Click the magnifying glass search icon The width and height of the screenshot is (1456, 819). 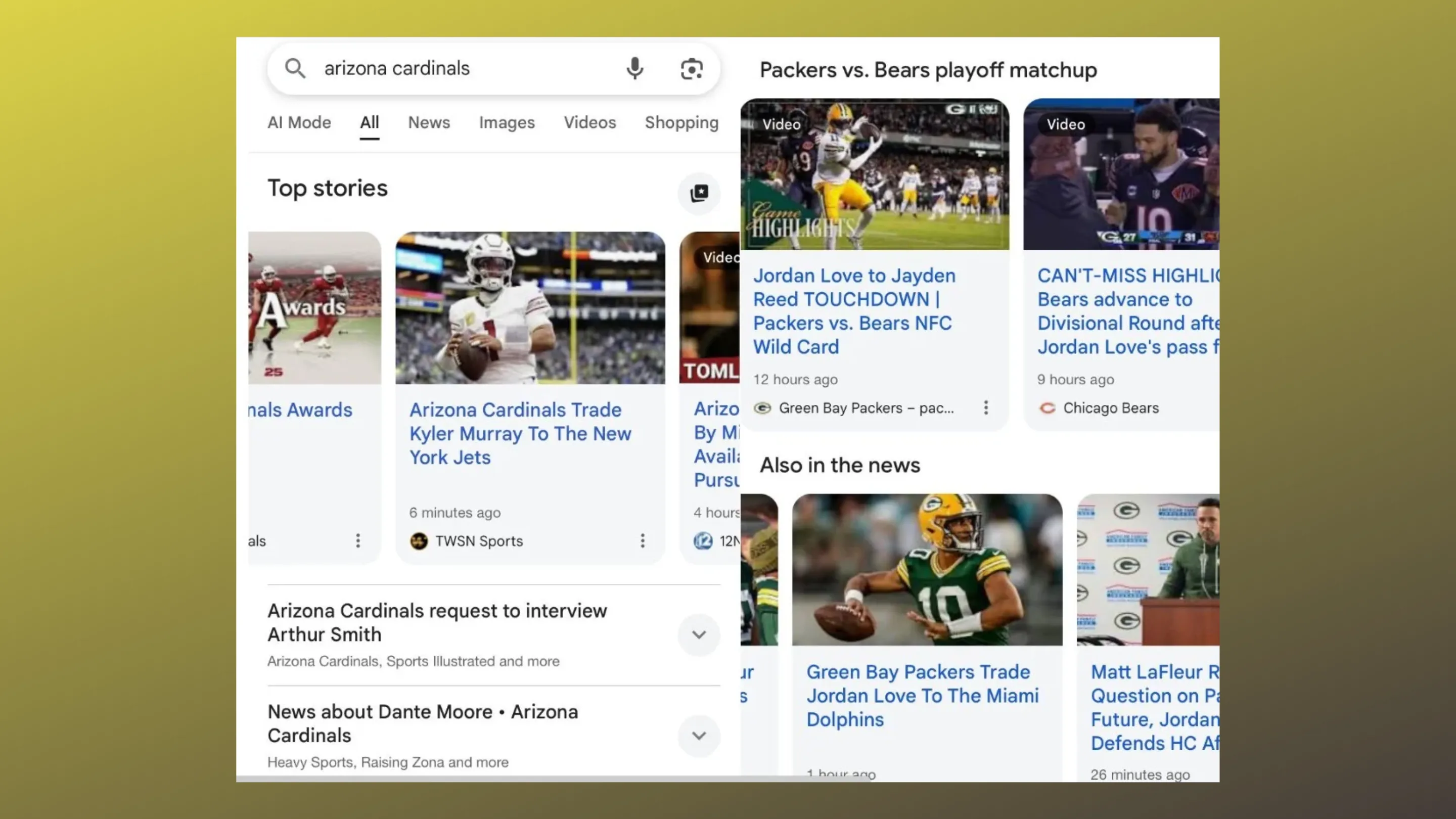[x=294, y=68]
